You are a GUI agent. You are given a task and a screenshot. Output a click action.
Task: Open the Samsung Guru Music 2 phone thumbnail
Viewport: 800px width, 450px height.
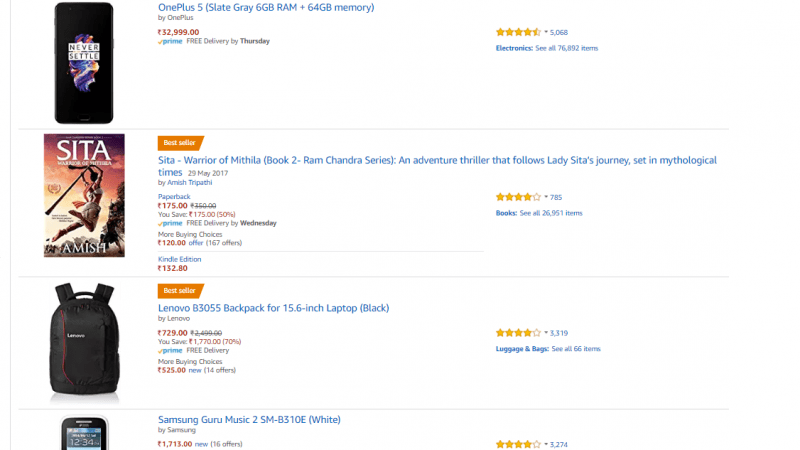coord(84,433)
